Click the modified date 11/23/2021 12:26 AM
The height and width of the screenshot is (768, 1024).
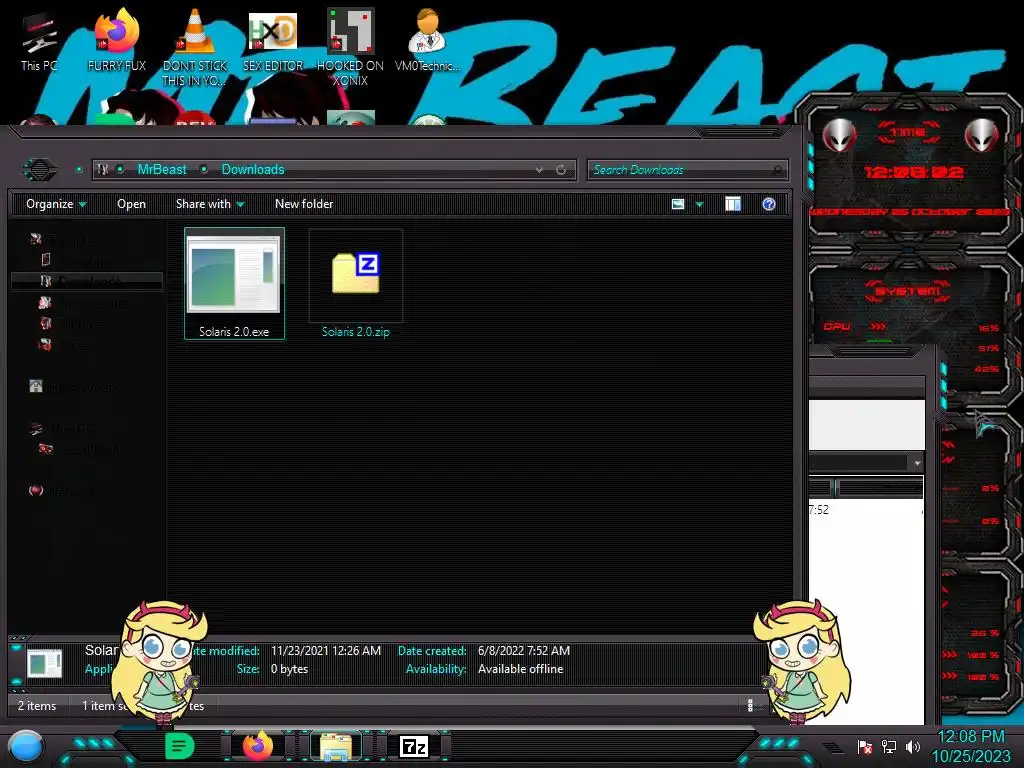click(x=326, y=651)
